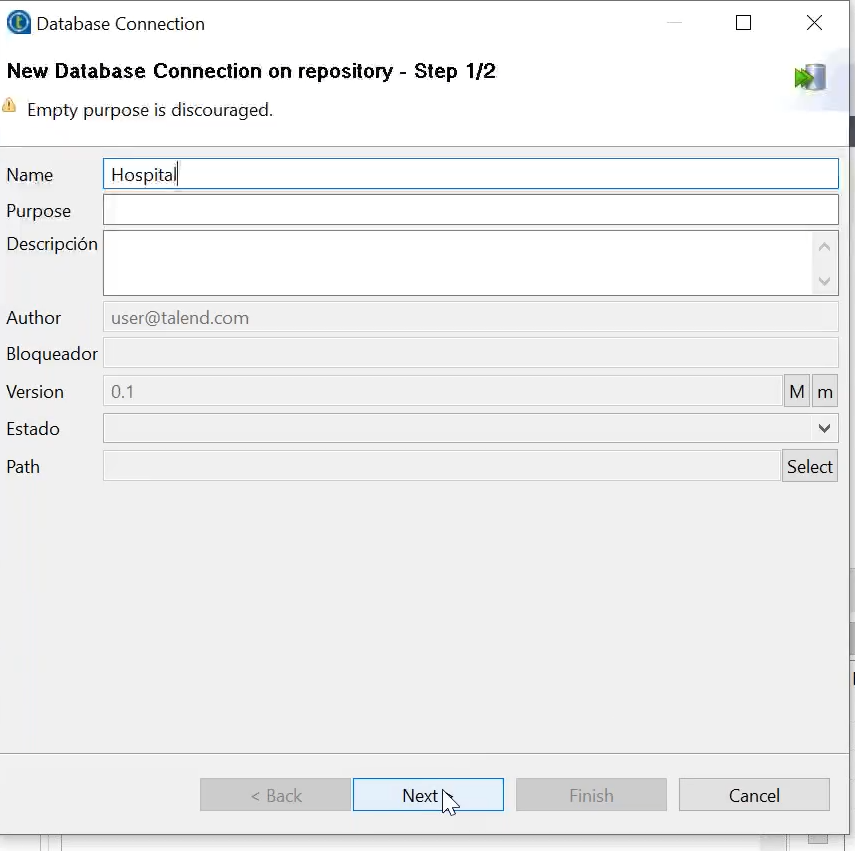Image resolution: width=855 pixels, height=851 pixels.
Task: Click the Descripción label
Action: coord(52,244)
